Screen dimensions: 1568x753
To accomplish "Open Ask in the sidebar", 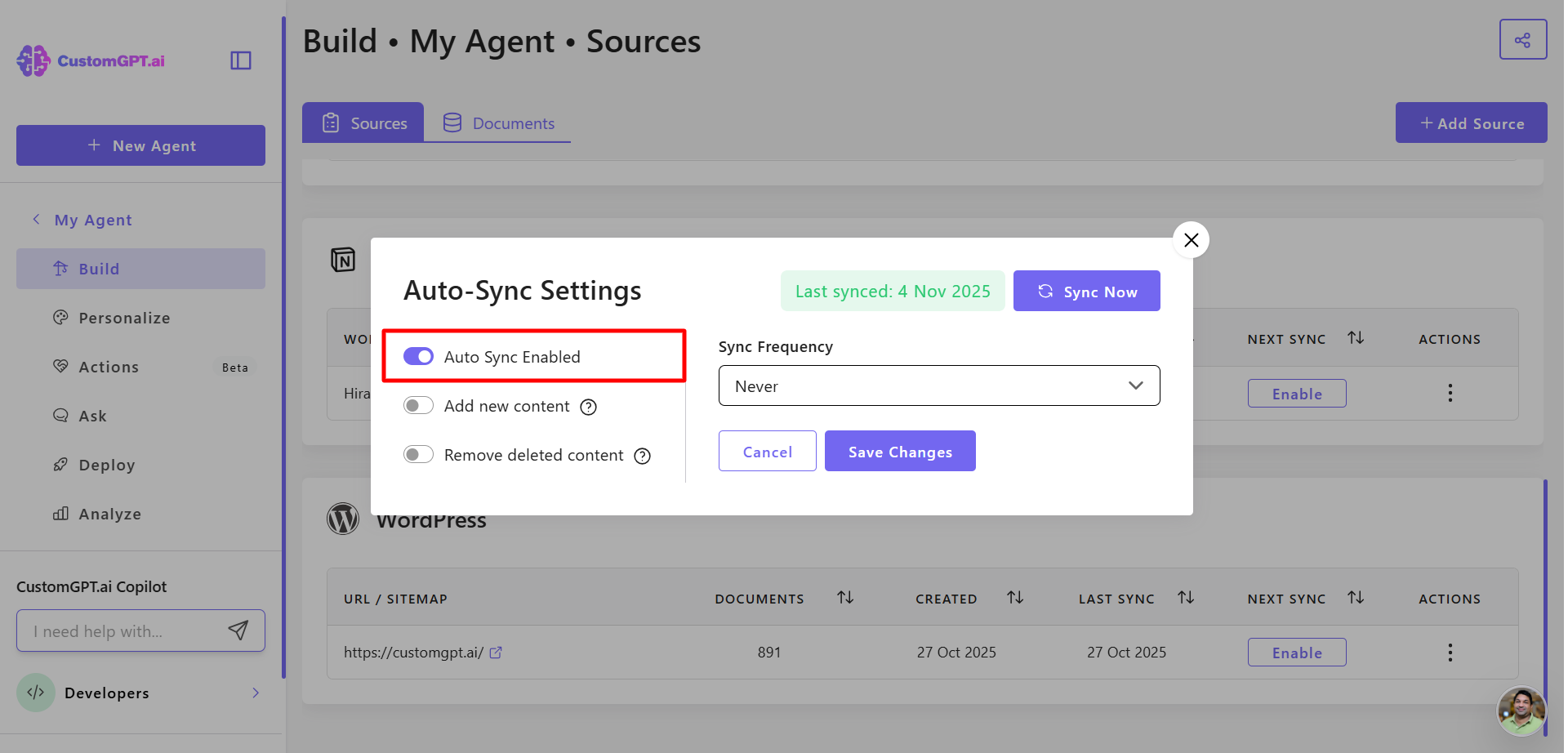I will click(140, 416).
